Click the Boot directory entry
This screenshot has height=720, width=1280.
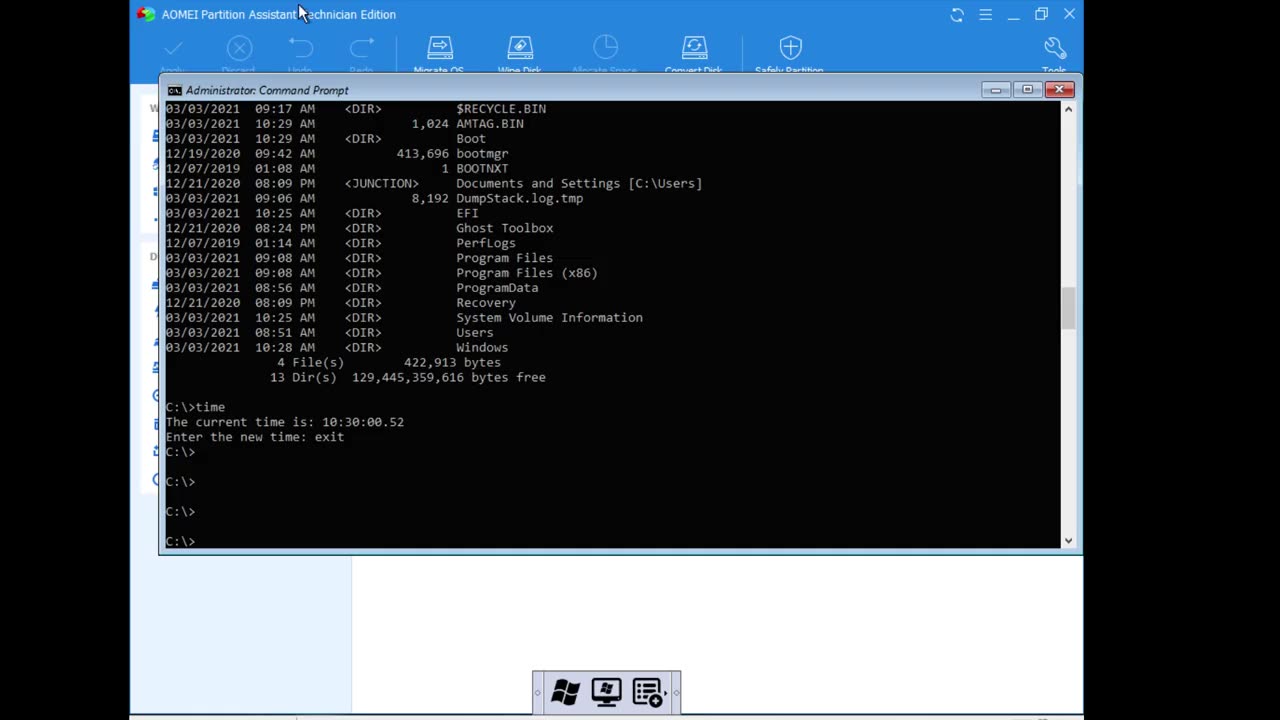[x=471, y=139]
